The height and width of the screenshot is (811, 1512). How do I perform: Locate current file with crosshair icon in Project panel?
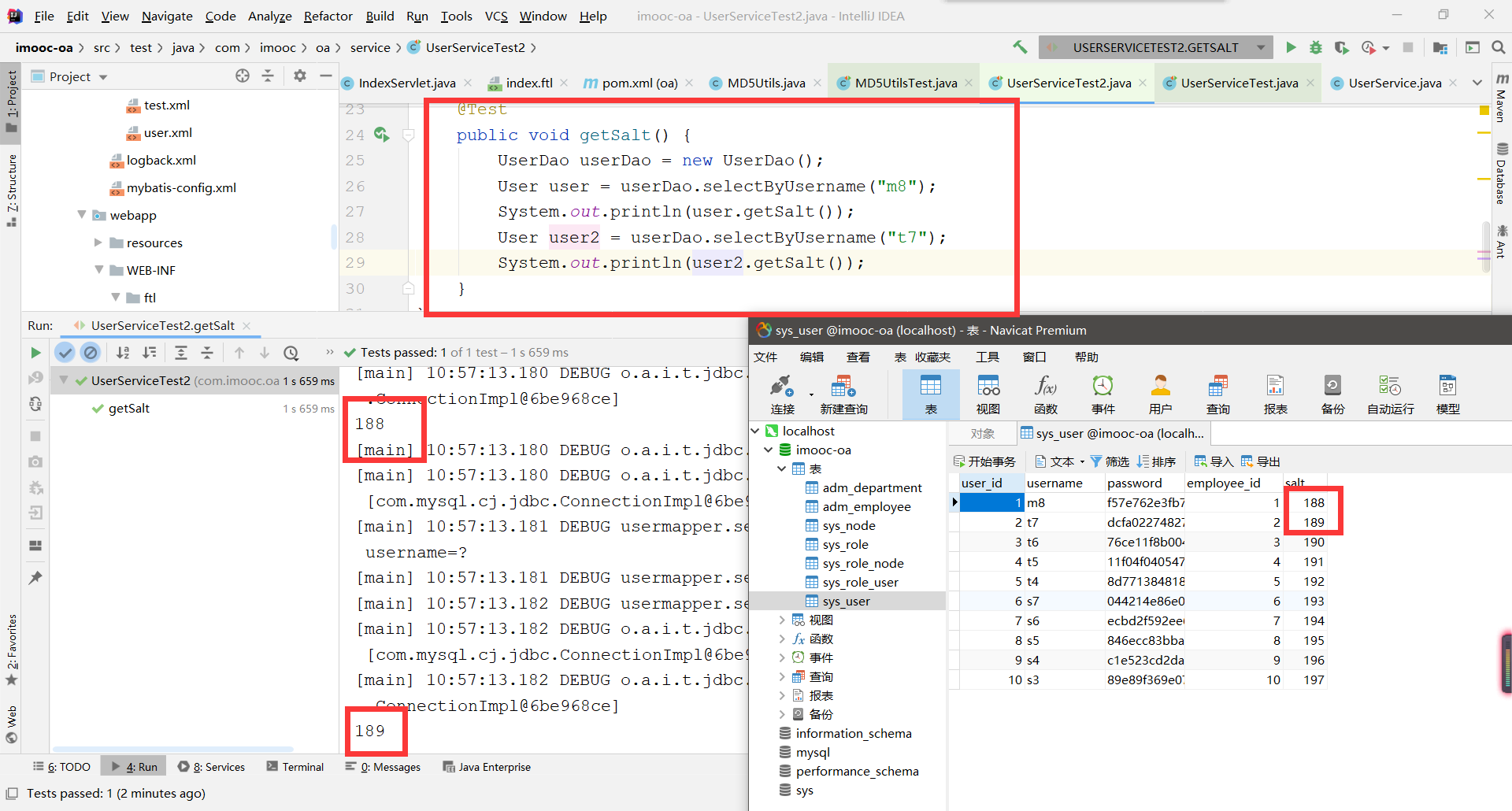[x=243, y=76]
